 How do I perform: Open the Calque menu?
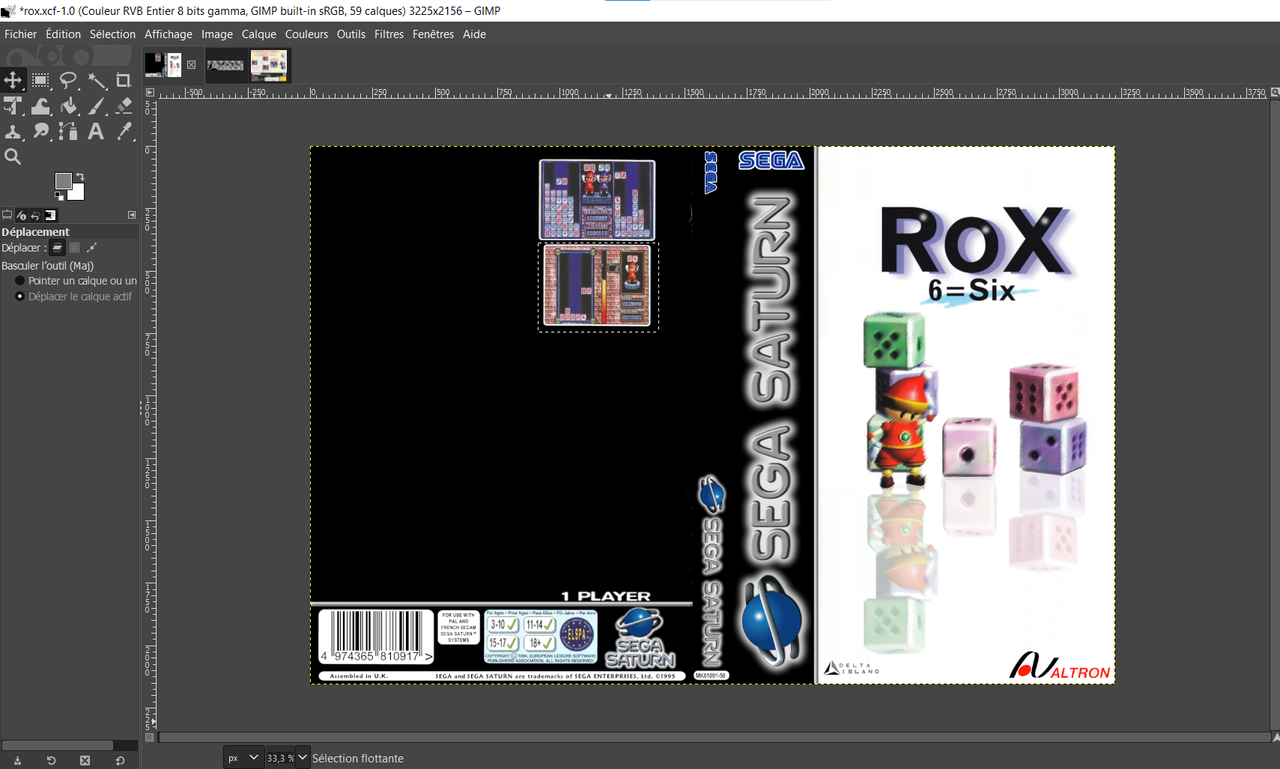[259, 34]
